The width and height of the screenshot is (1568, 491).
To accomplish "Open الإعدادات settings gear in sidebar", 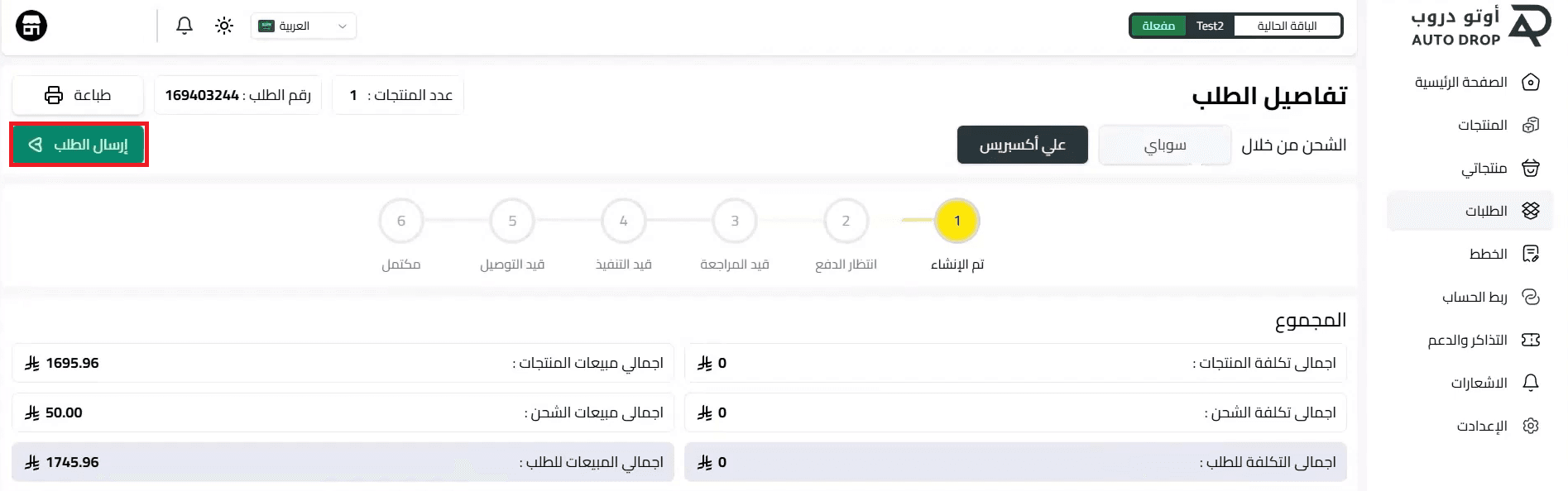I will pos(1531,426).
